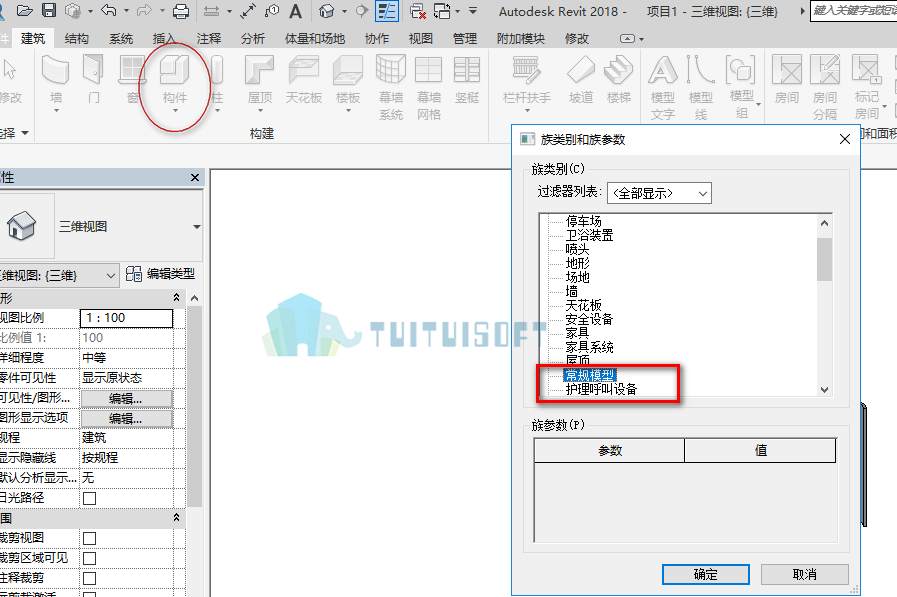Select the 坡道 (Ramp) tool
The width and height of the screenshot is (897, 597).
click(581, 79)
